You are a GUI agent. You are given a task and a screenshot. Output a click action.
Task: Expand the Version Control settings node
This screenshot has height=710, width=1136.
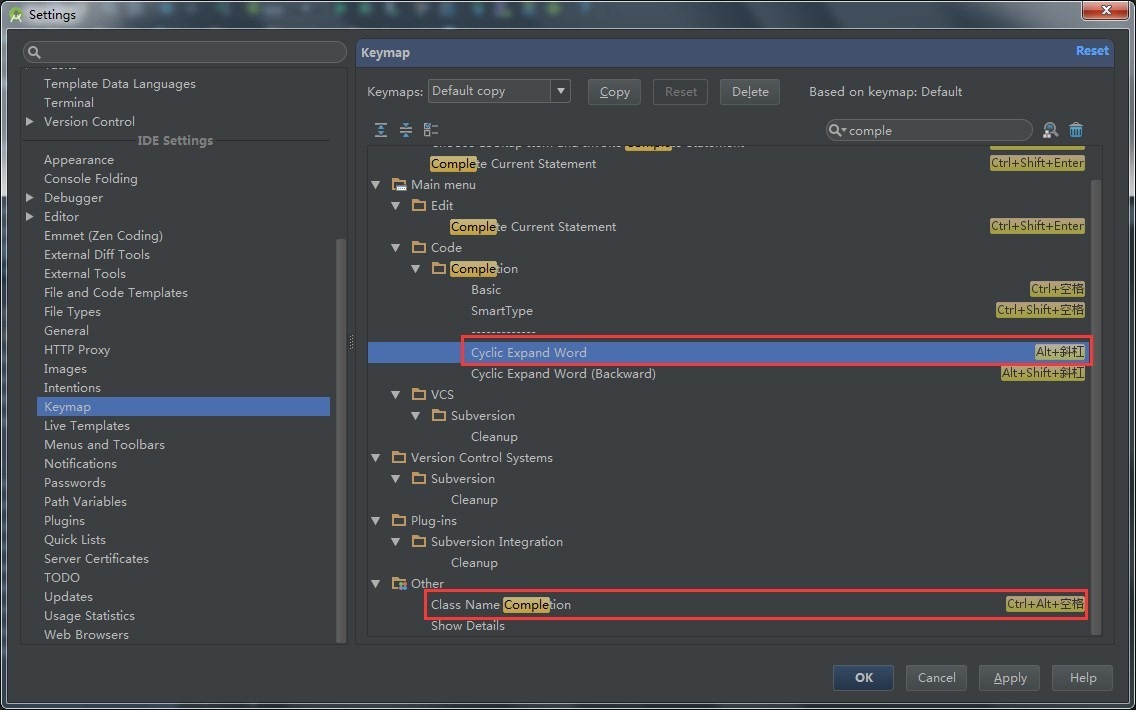pos(30,122)
